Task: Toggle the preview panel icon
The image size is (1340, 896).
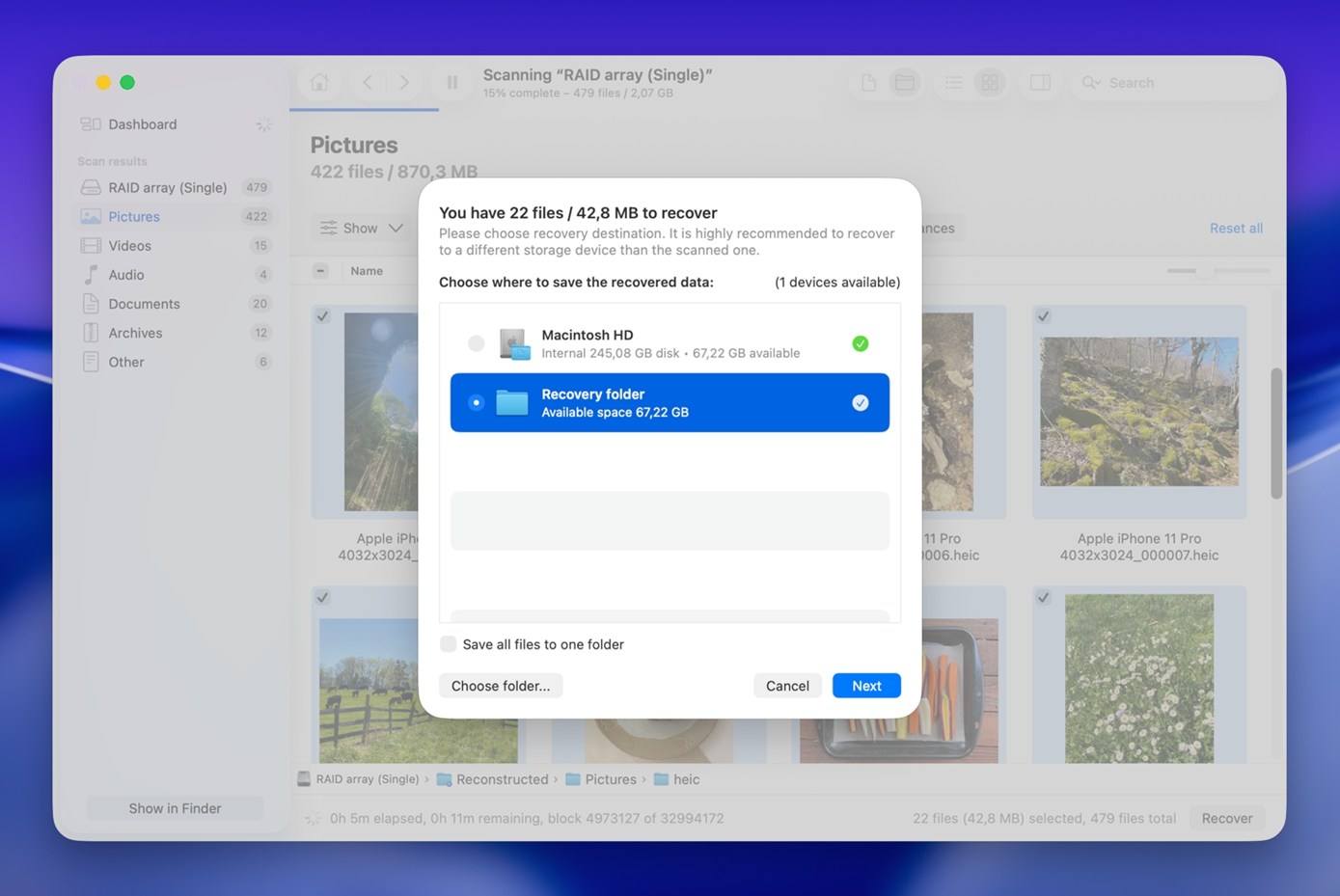Action: (x=1040, y=83)
